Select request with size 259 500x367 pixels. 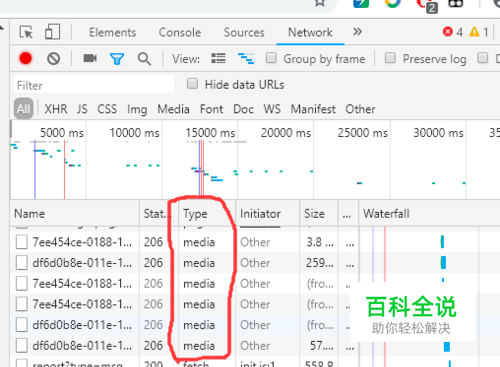tap(255, 263)
